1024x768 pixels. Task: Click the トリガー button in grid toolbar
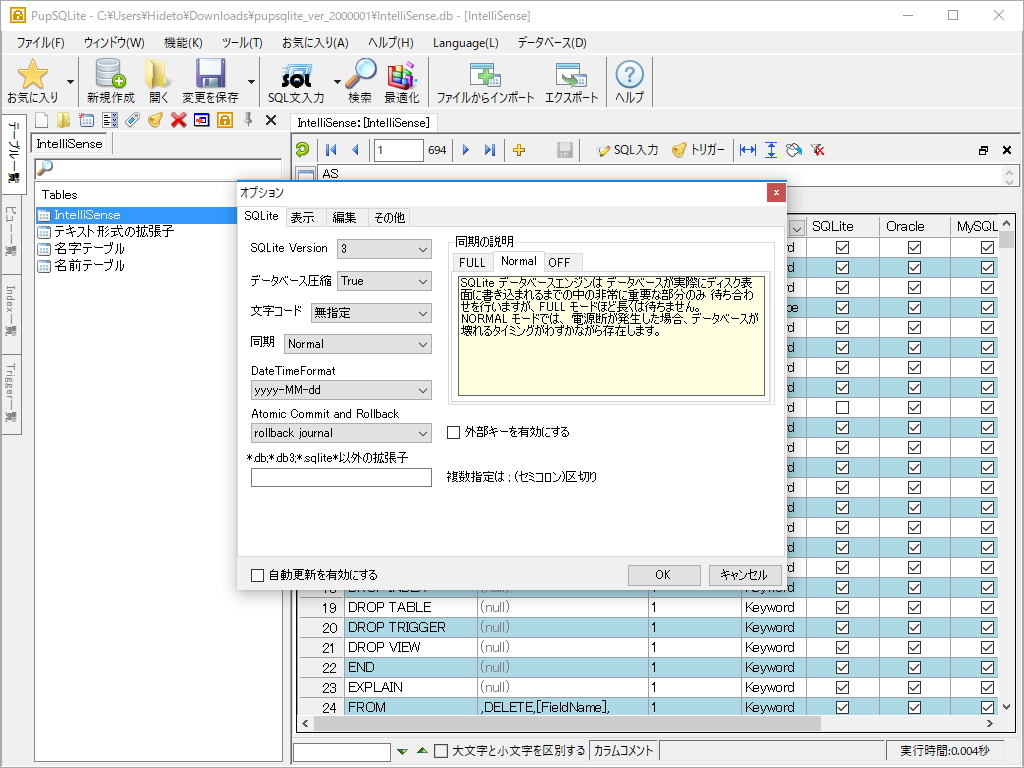pyautogui.click(x=698, y=150)
